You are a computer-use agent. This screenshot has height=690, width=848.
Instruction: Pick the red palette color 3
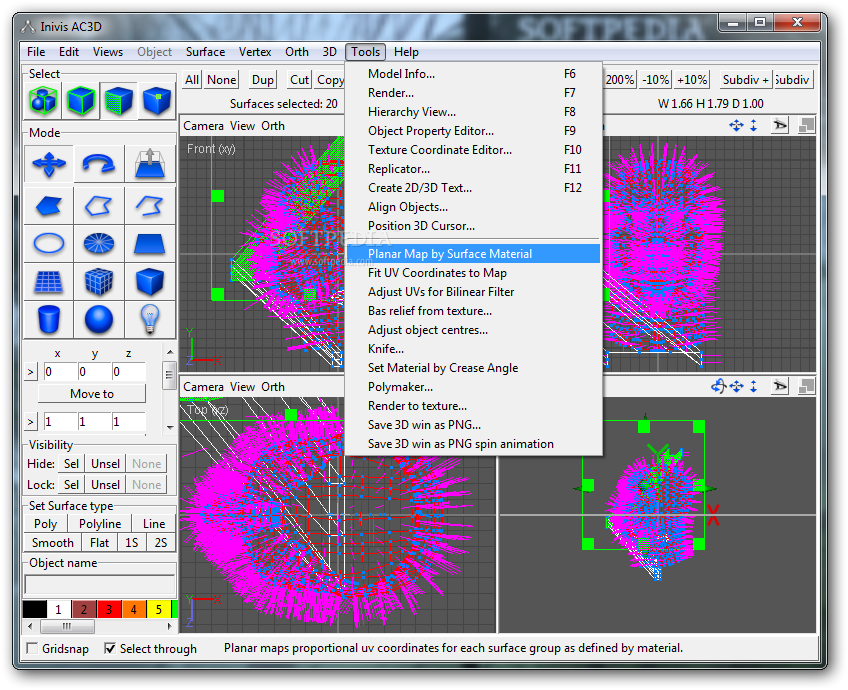pyautogui.click(x=109, y=609)
